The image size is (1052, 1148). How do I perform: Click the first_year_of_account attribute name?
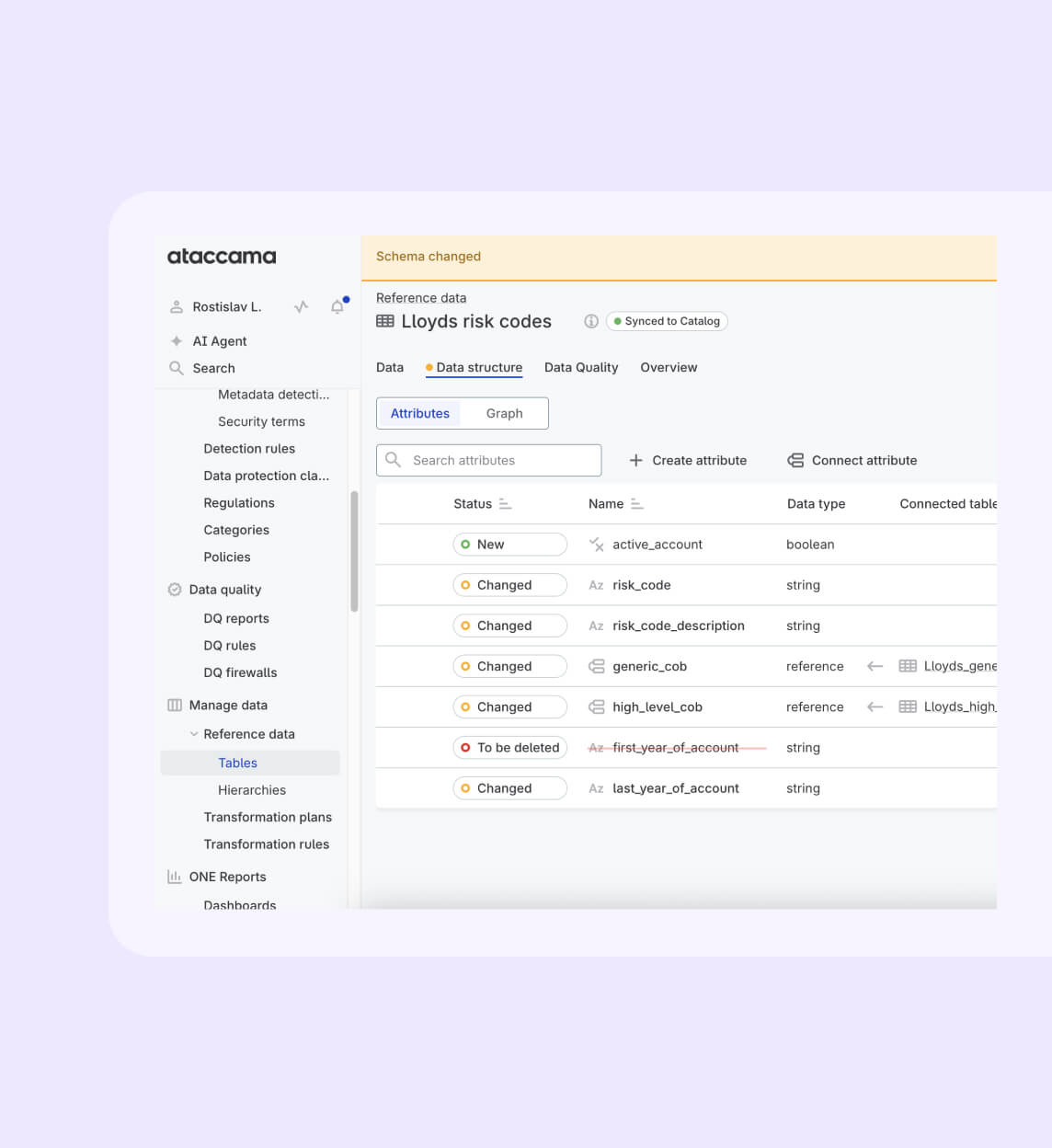pos(676,748)
